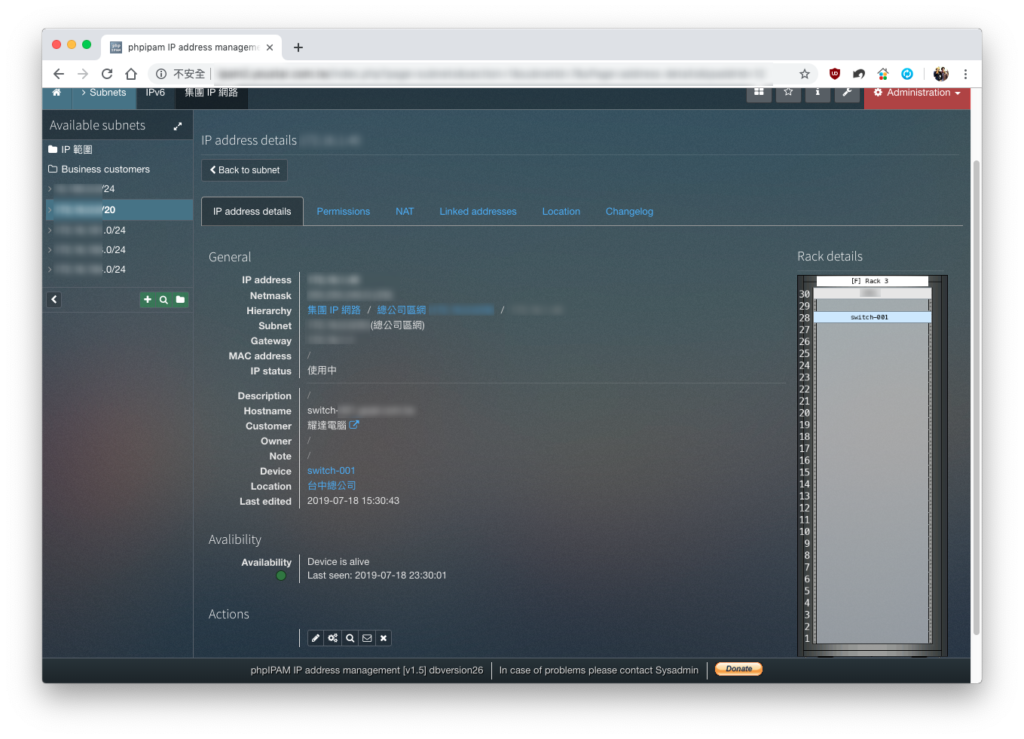Reload the page in the browser
This screenshot has height=739, width=1024.
pyautogui.click(x=107, y=74)
